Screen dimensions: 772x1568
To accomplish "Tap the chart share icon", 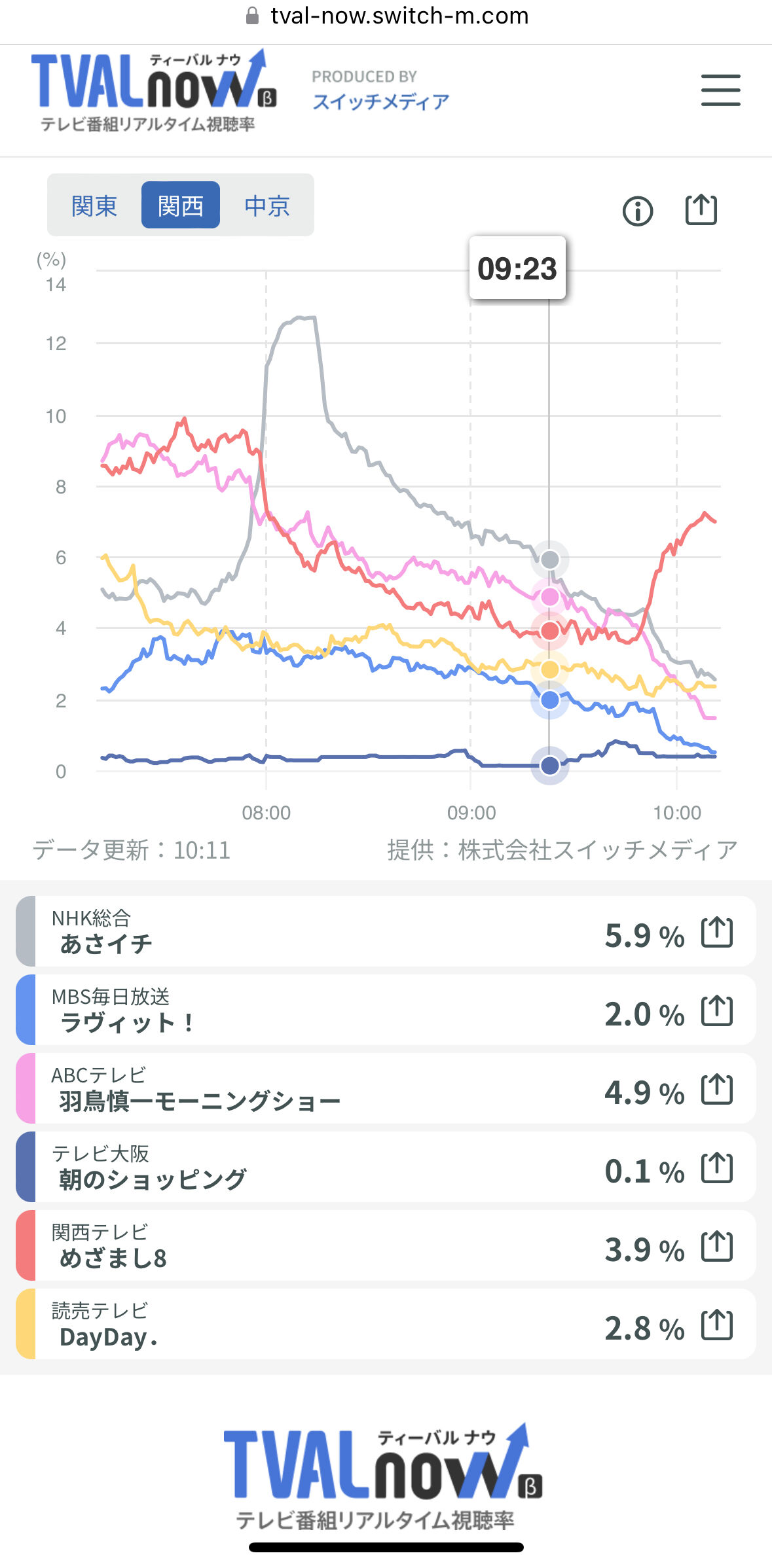I will pyautogui.click(x=701, y=210).
